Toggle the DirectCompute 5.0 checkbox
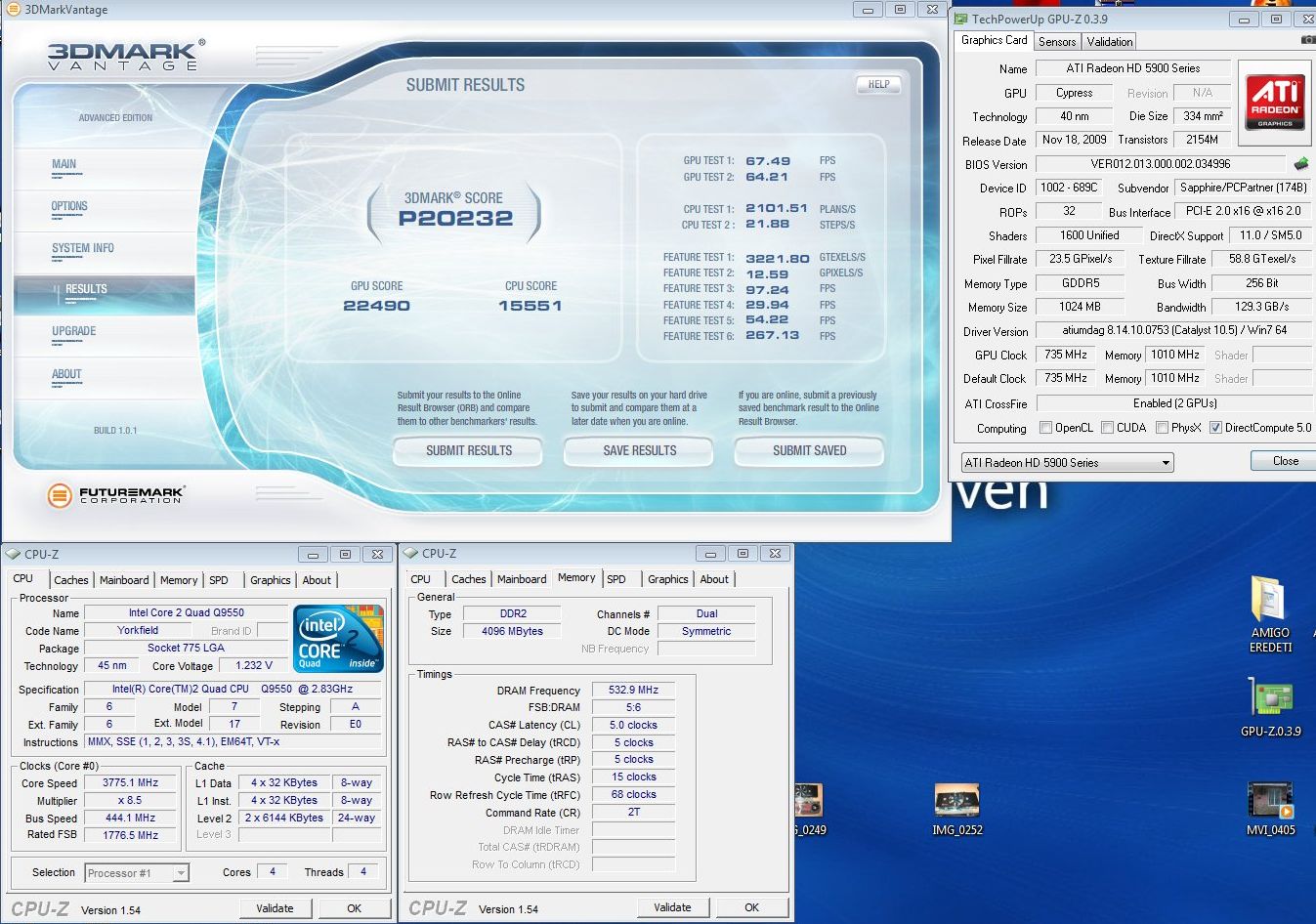The width and height of the screenshot is (1316, 924). pyautogui.click(x=1215, y=428)
